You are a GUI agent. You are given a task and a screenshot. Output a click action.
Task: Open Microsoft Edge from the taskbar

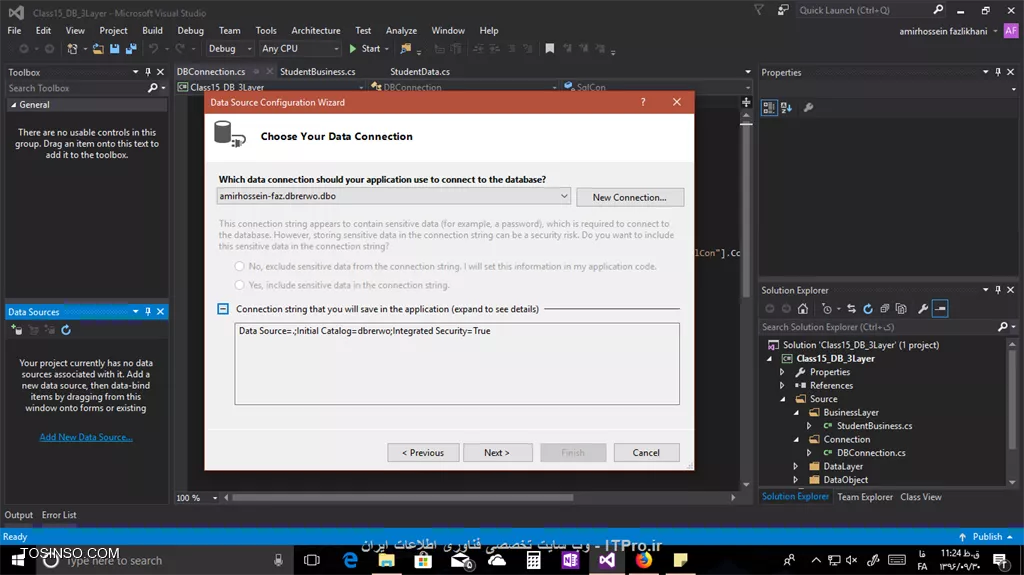(x=351, y=560)
